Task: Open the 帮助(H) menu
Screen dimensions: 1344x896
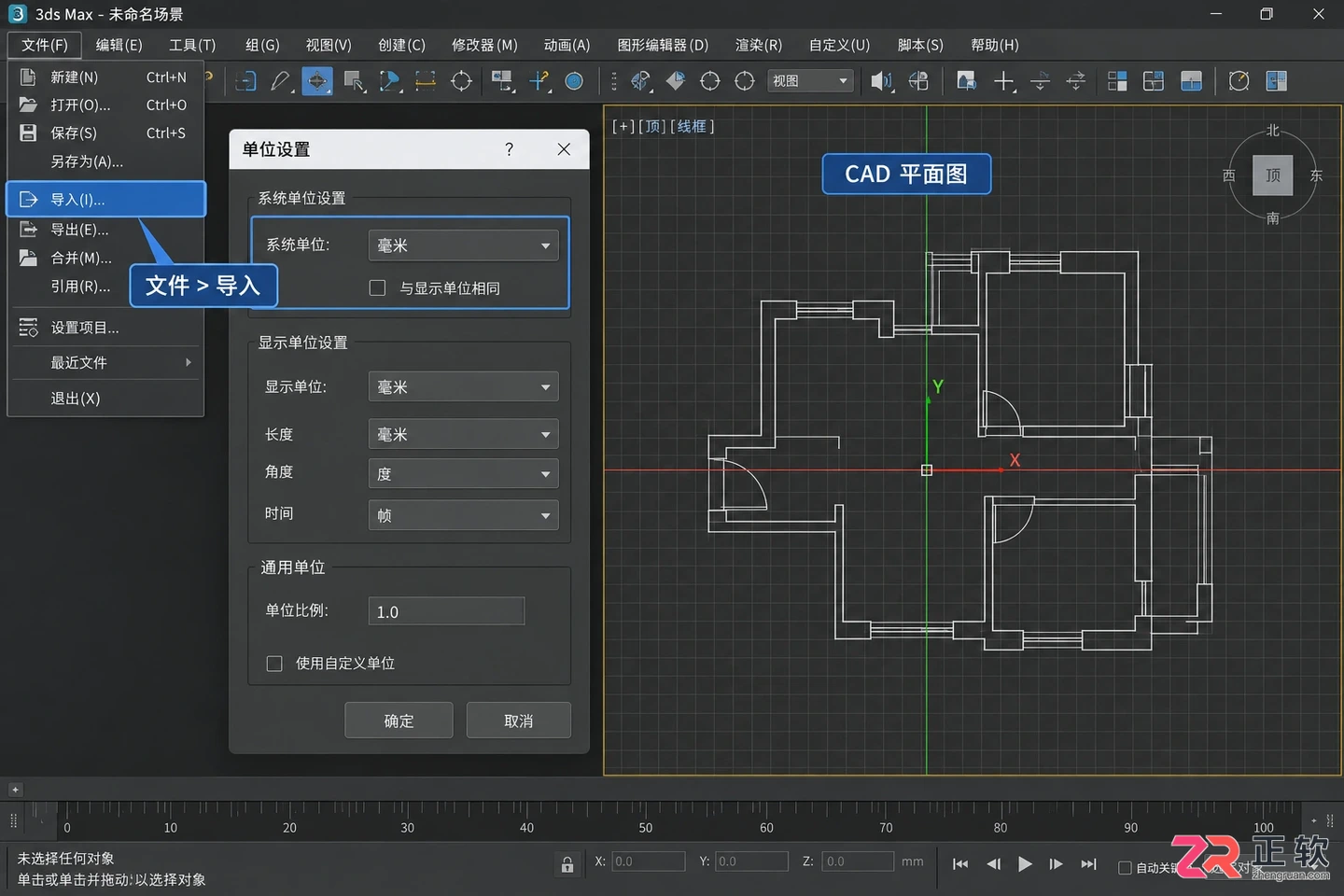Action: tap(995, 45)
